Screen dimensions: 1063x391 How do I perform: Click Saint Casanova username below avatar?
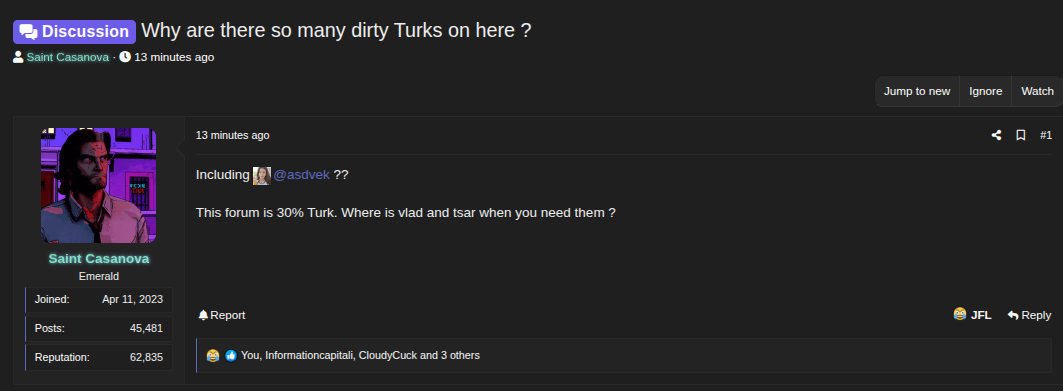point(99,259)
